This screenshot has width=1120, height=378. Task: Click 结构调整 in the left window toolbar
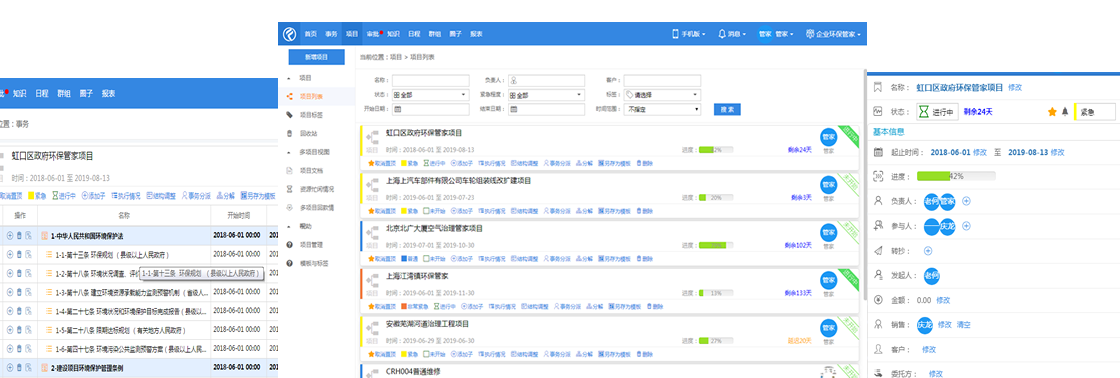click(161, 195)
